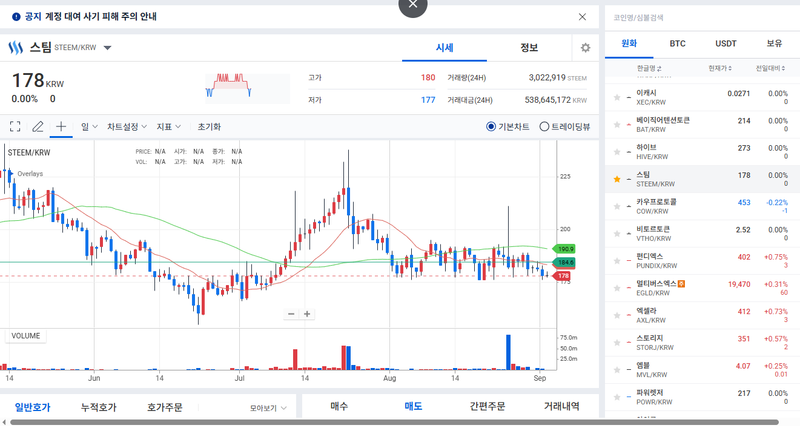Star the 하이브 HIVE/KRW row
This screenshot has height=426, width=800.
point(617,152)
